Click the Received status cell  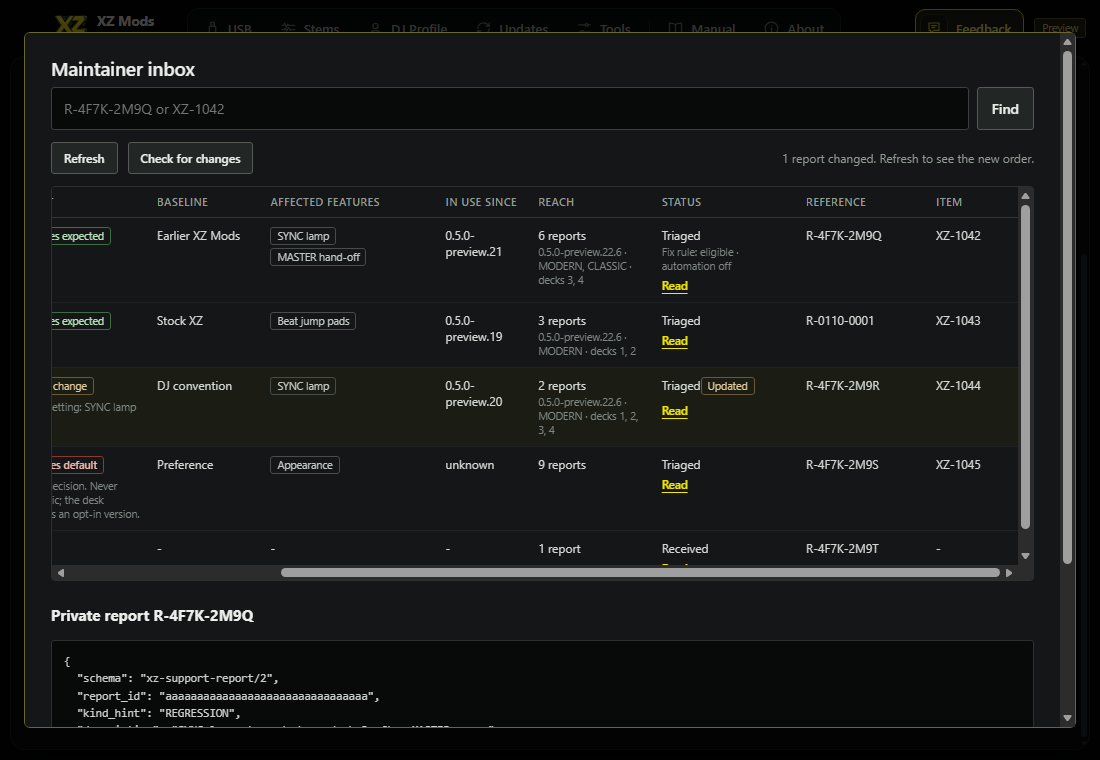pos(685,549)
